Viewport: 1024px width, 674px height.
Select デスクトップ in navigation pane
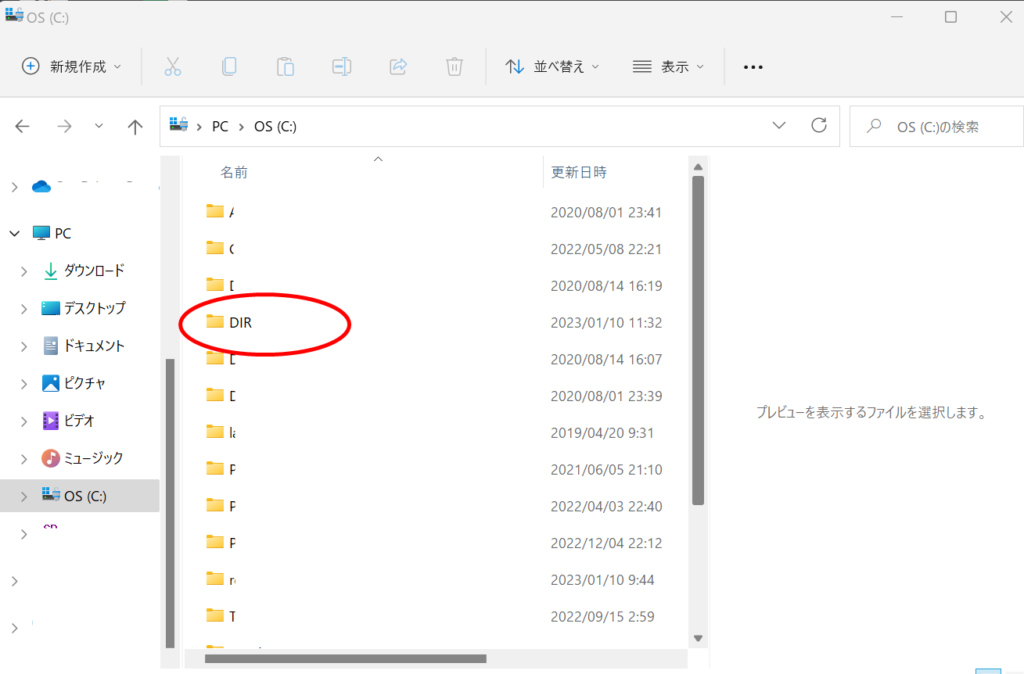[94, 308]
